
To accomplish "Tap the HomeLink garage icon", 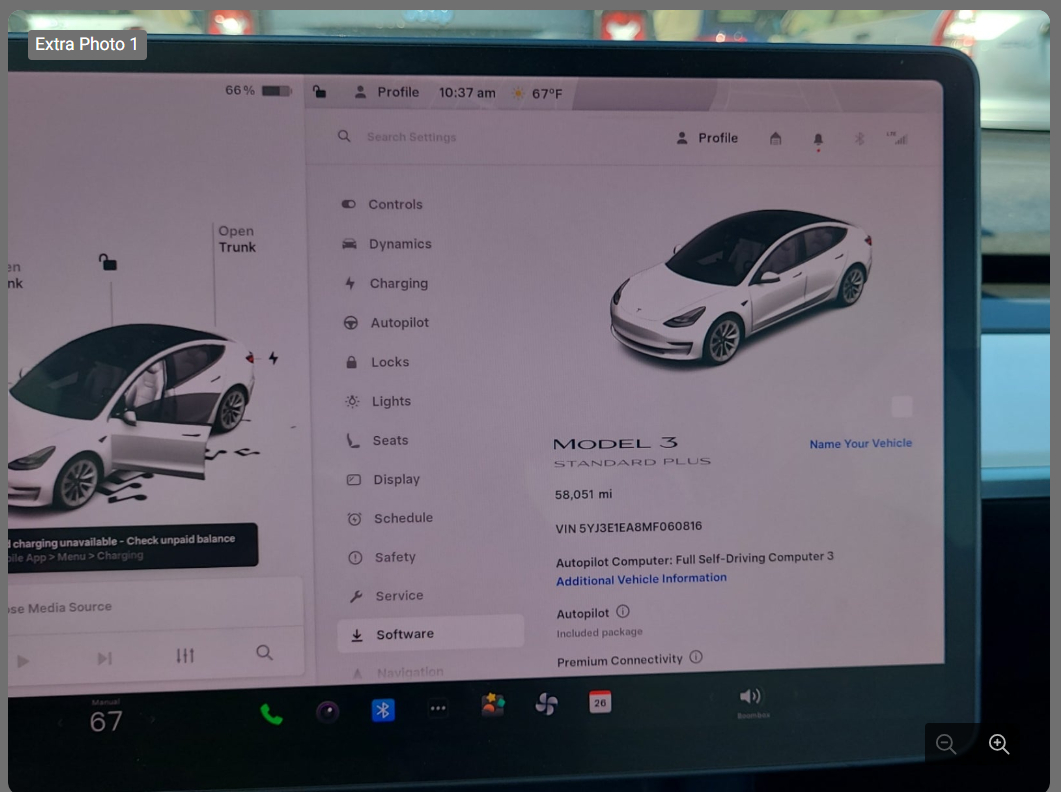I will 775,139.
